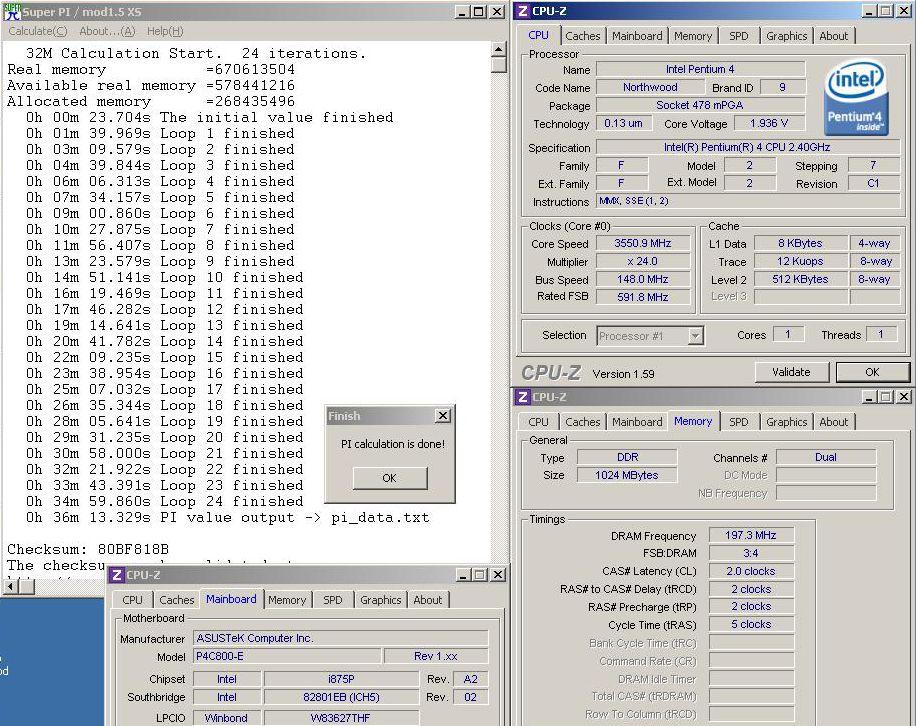The height and width of the screenshot is (726, 916).
Task: Switch to SPD tab in top CPU-Z window
Action: pyautogui.click(x=738, y=36)
